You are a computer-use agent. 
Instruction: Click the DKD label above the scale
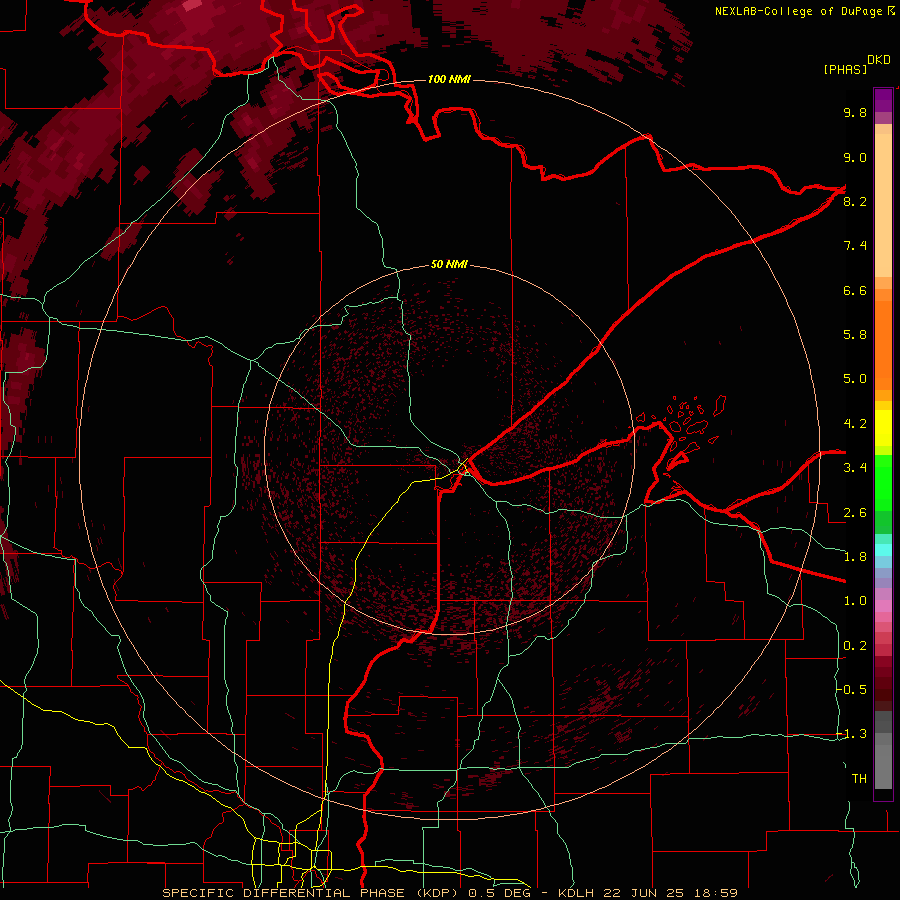tap(879, 60)
